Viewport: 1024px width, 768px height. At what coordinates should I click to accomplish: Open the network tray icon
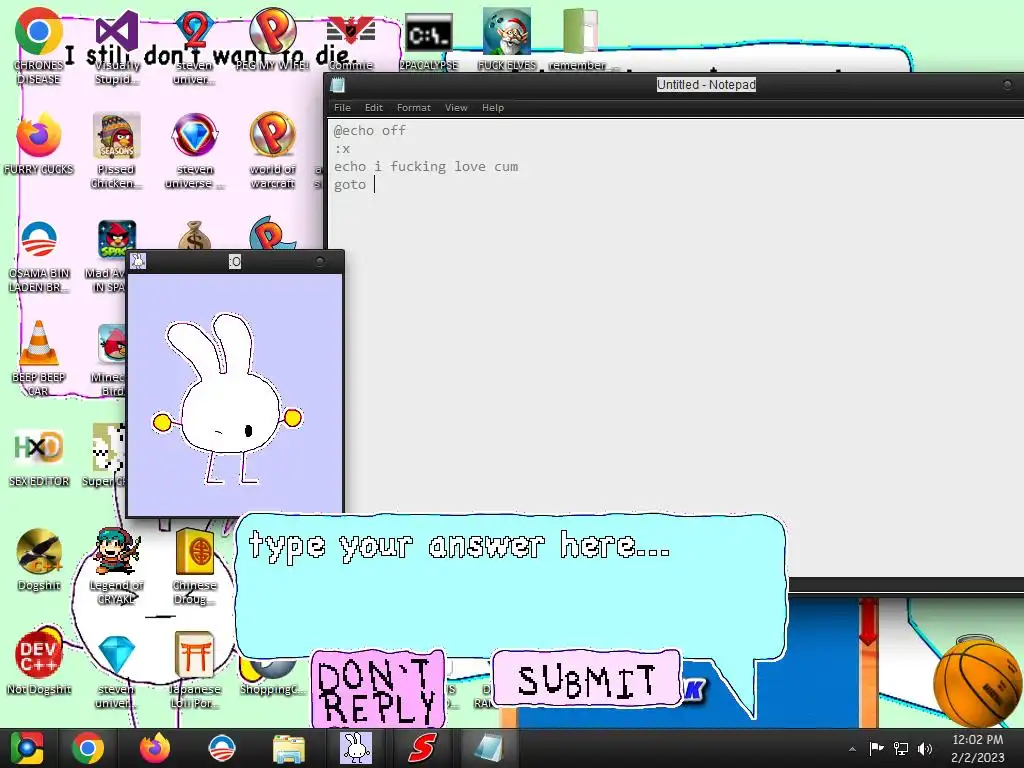(901, 748)
